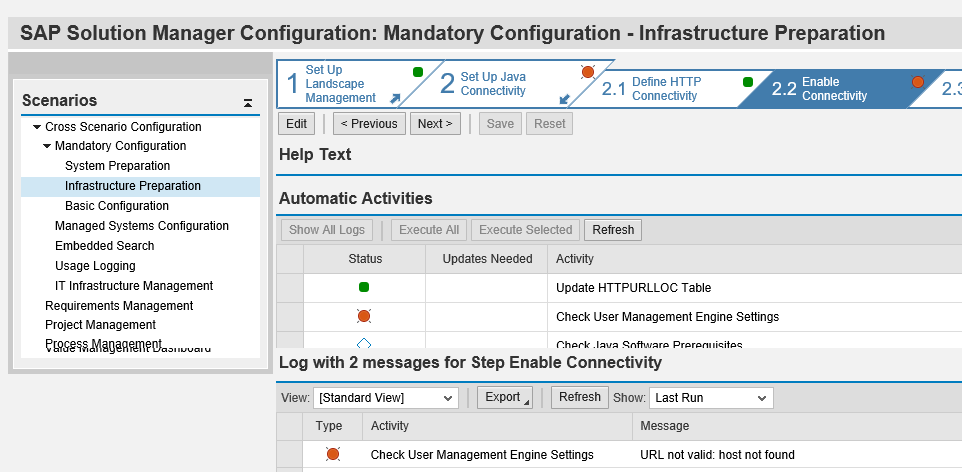The height and width of the screenshot is (472, 962).
Task: Click Check User Management Engine Settings in activities
Action: click(x=668, y=317)
